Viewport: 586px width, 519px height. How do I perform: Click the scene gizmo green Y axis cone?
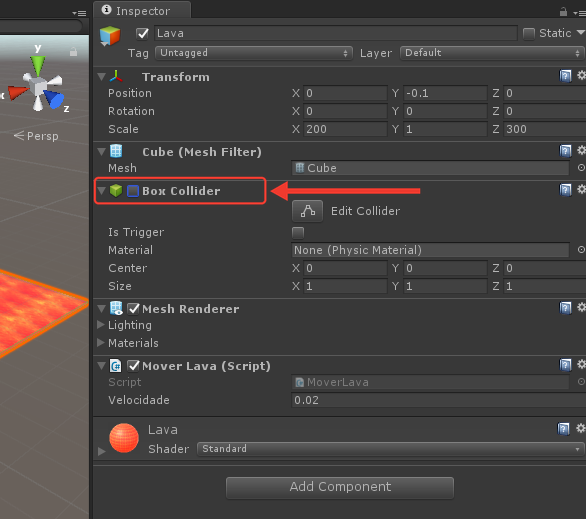(x=38, y=65)
